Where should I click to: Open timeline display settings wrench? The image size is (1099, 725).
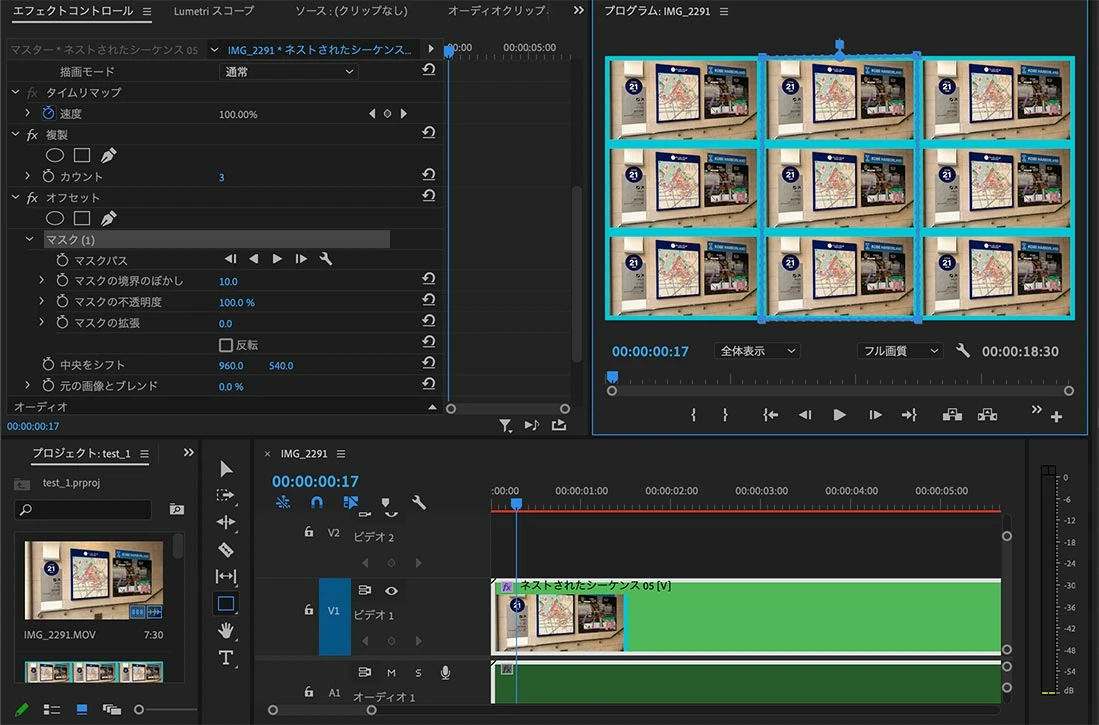point(418,502)
